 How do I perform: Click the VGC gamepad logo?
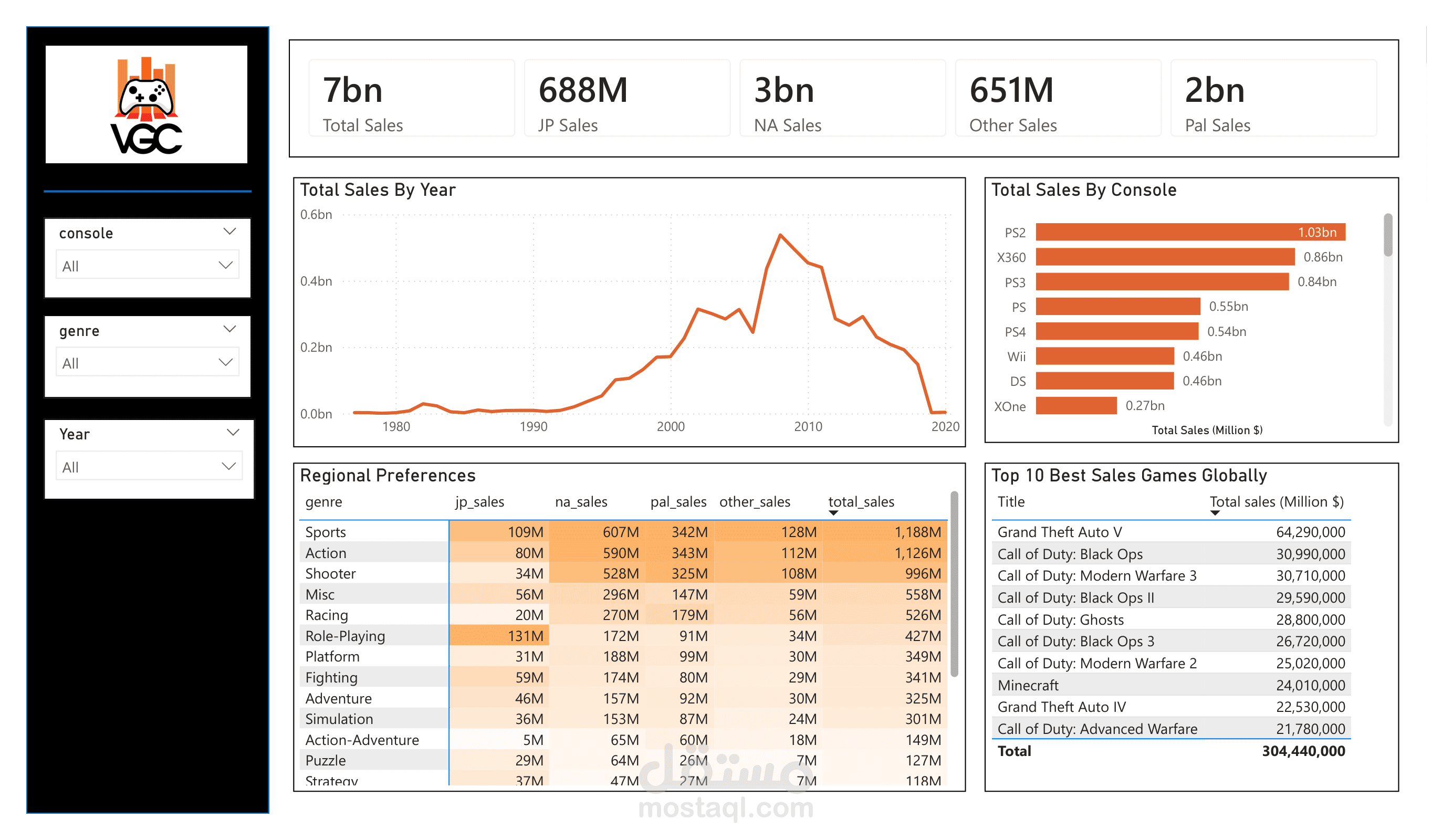tap(146, 104)
